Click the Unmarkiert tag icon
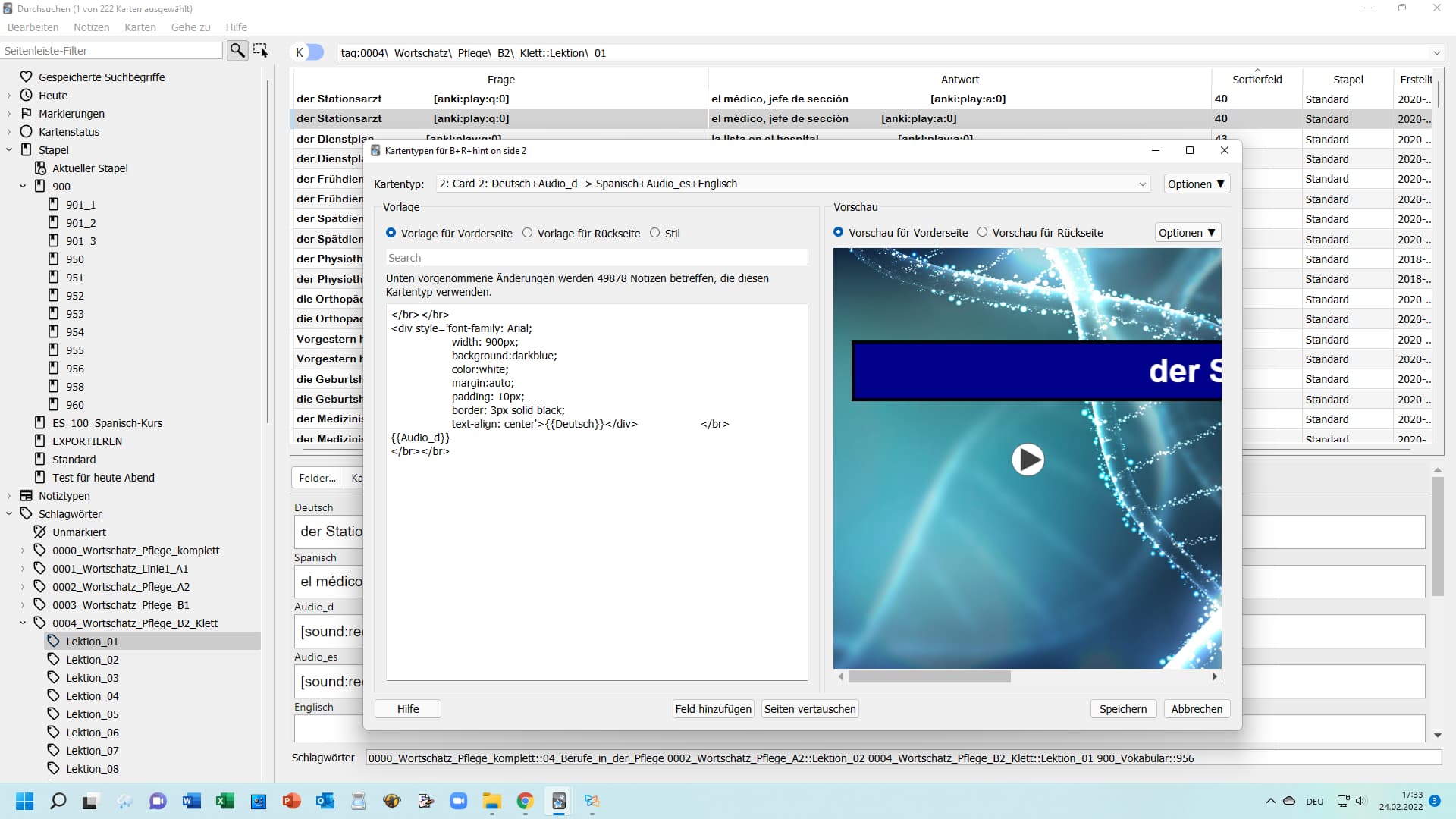 pyautogui.click(x=40, y=532)
